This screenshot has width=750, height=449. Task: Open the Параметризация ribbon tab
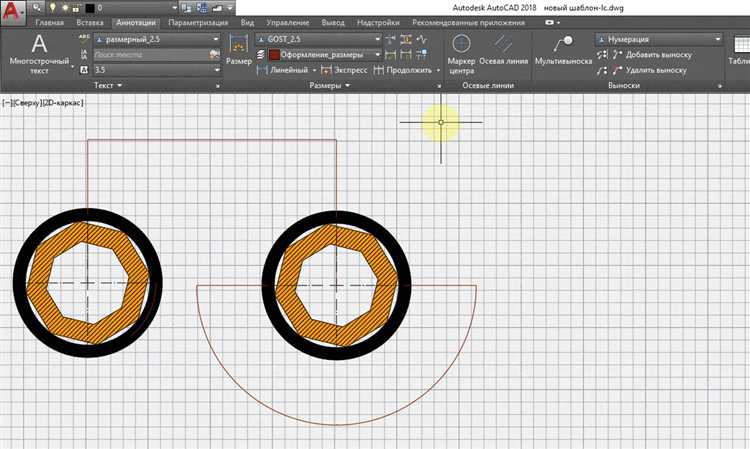[198, 22]
